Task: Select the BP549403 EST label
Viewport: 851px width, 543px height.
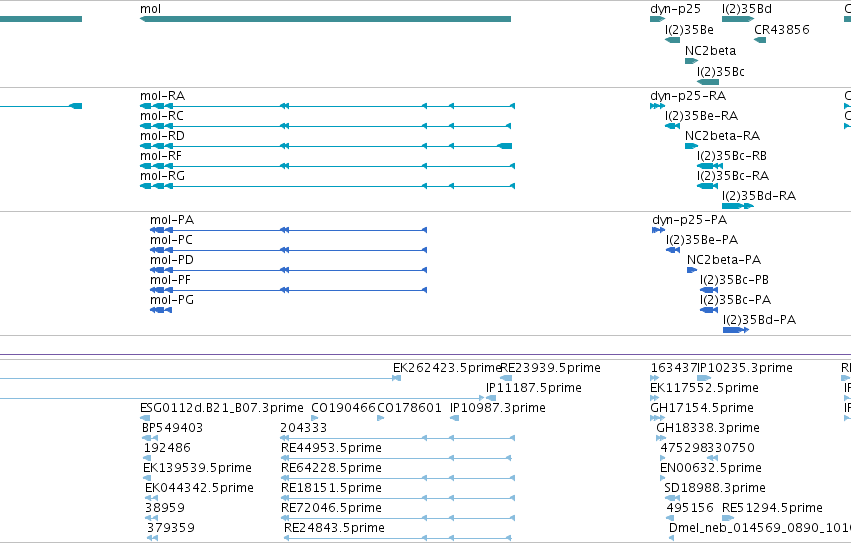Action: pyautogui.click(x=173, y=428)
